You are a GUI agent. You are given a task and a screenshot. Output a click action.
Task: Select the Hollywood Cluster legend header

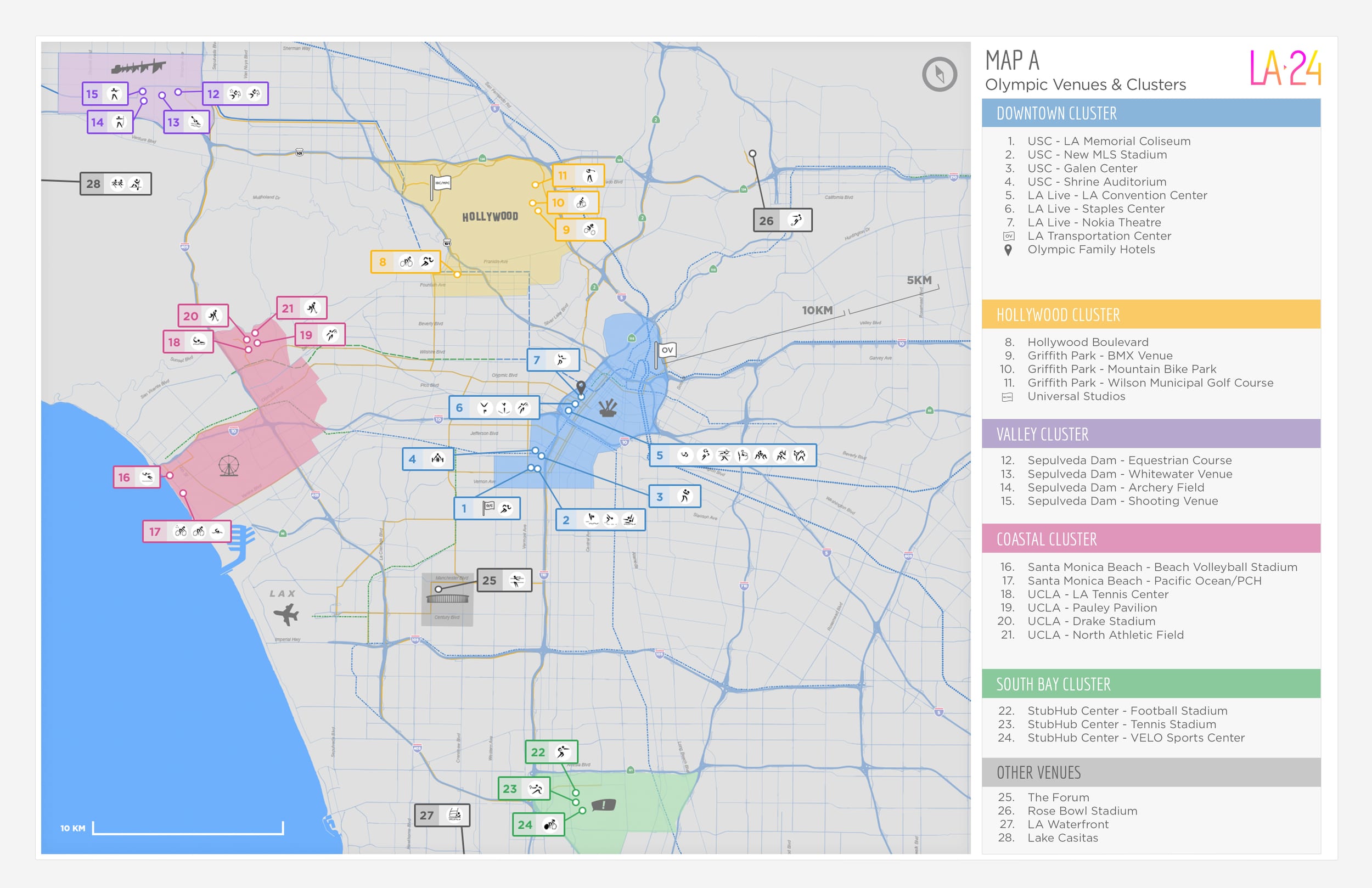tap(1151, 314)
